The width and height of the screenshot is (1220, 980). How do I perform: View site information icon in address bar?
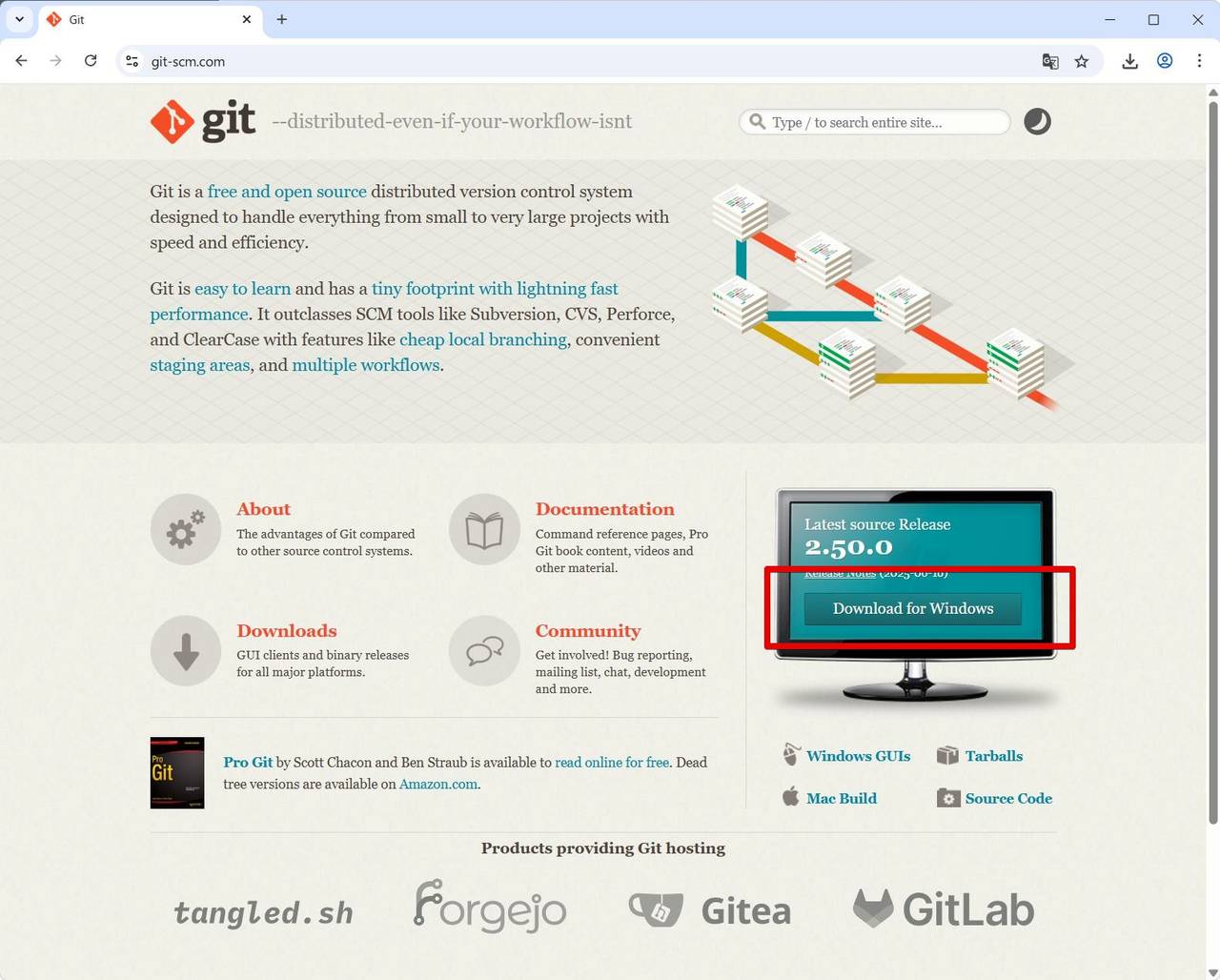[132, 61]
